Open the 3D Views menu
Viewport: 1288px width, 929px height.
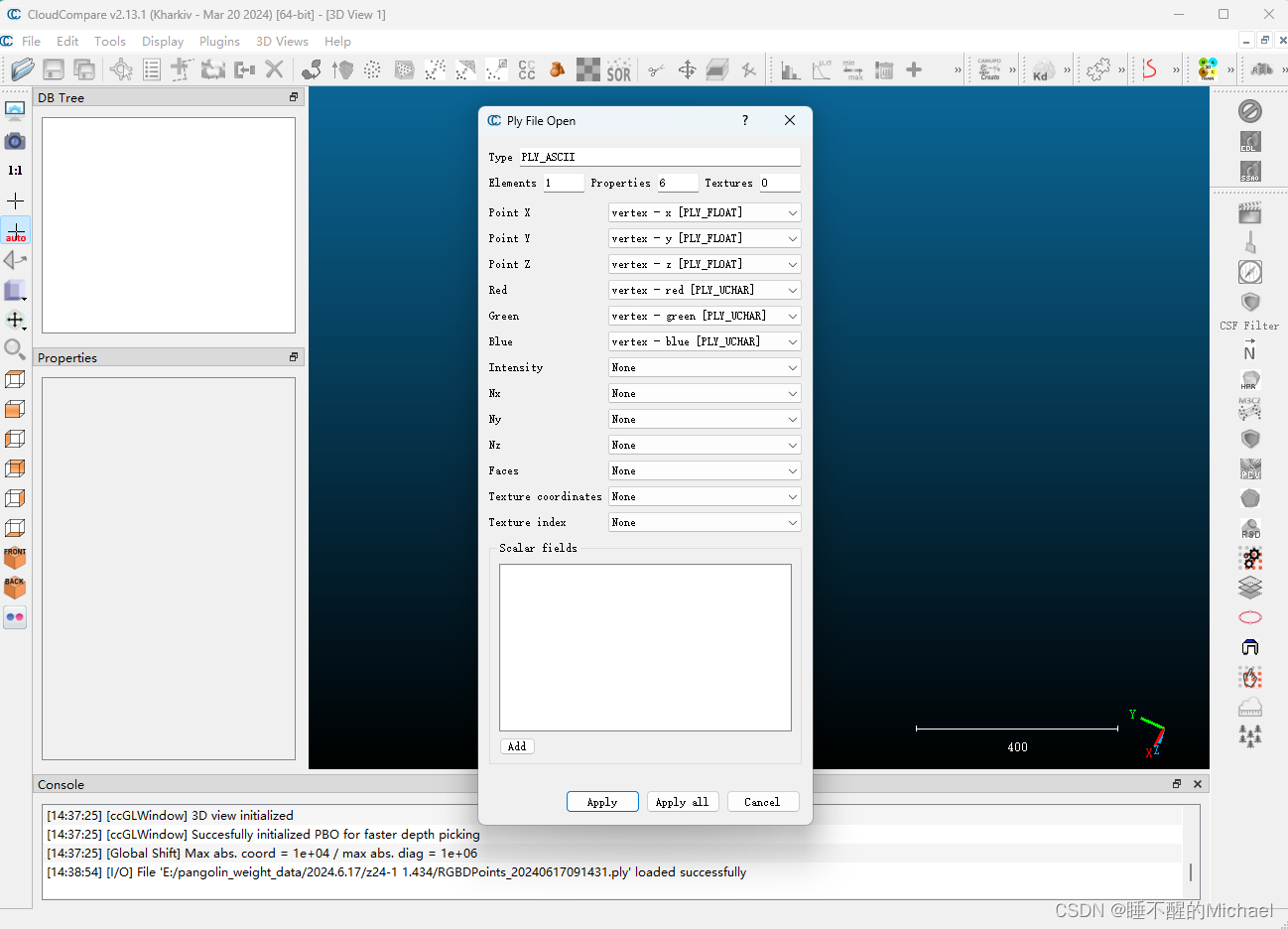coord(282,41)
